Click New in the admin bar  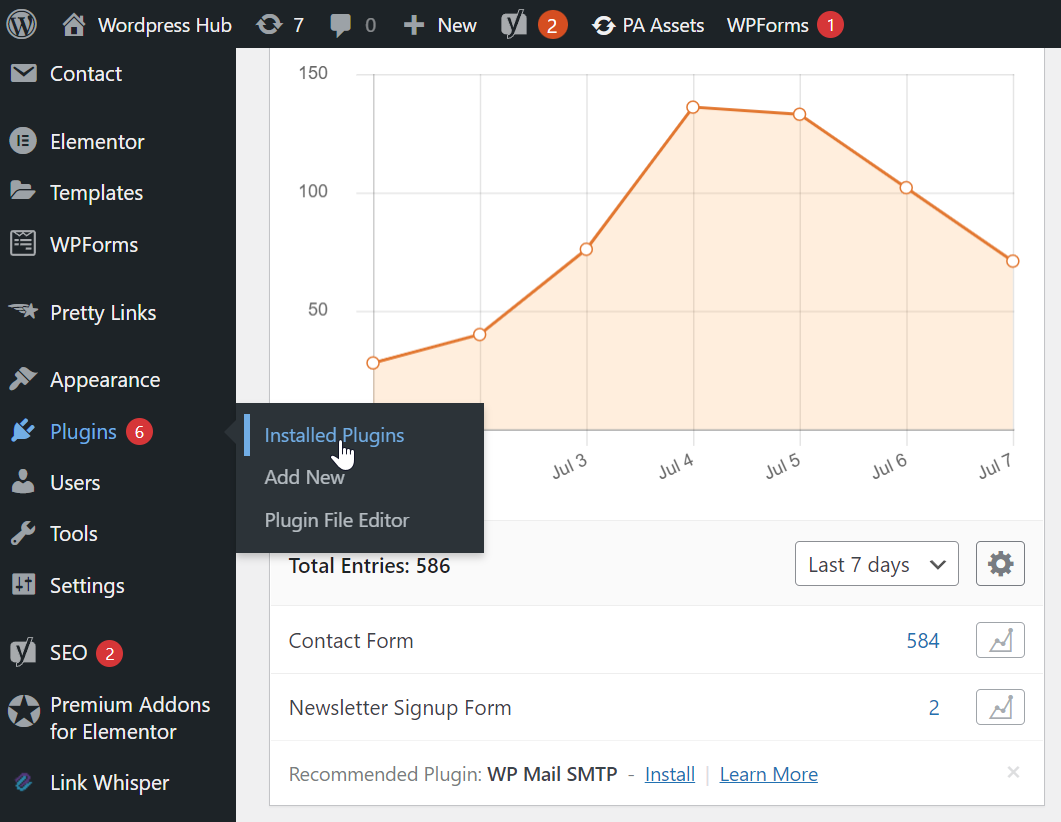(457, 25)
